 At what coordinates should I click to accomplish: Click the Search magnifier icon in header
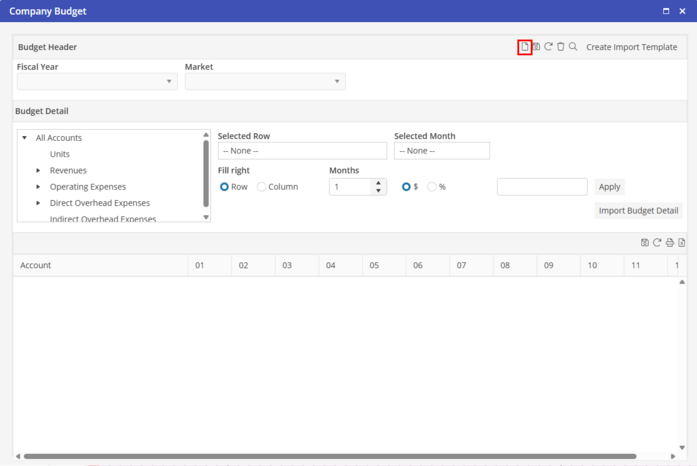tap(573, 47)
